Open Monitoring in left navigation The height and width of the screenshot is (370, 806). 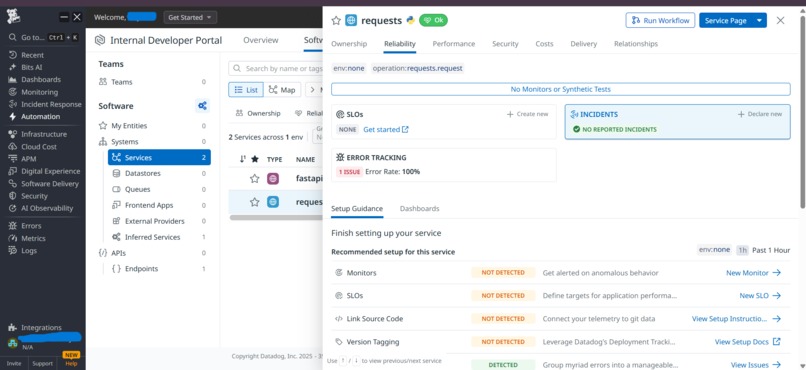tap(39, 92)
